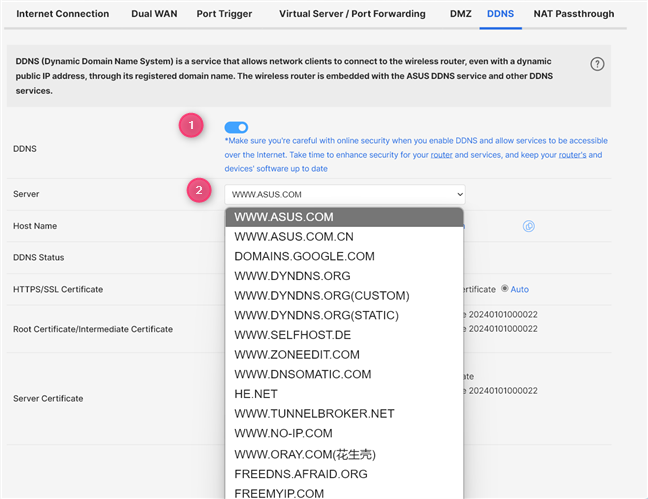Pick WWW.SELFHOST.DE from the list
Viewport: 648px width, 499px height.
344,335
